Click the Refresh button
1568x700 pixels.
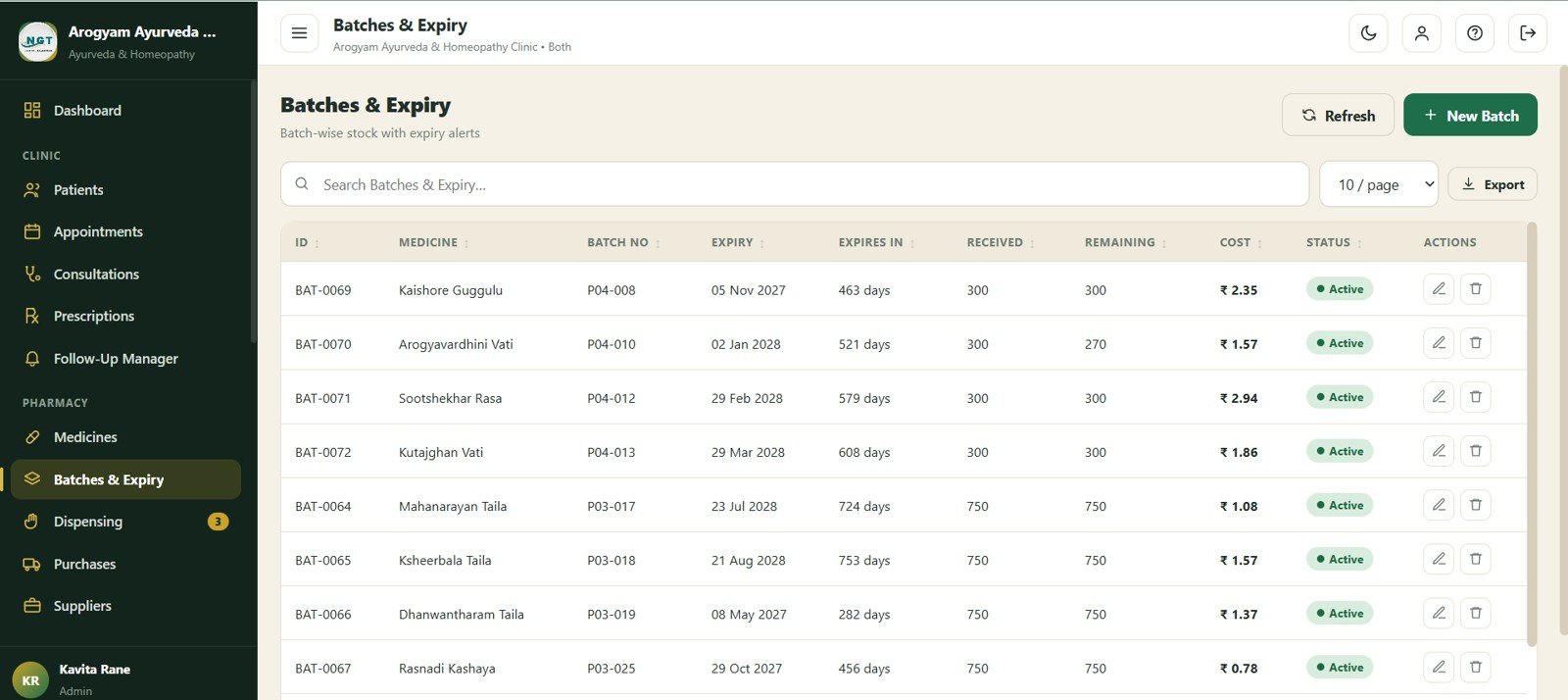point(1338,115)
